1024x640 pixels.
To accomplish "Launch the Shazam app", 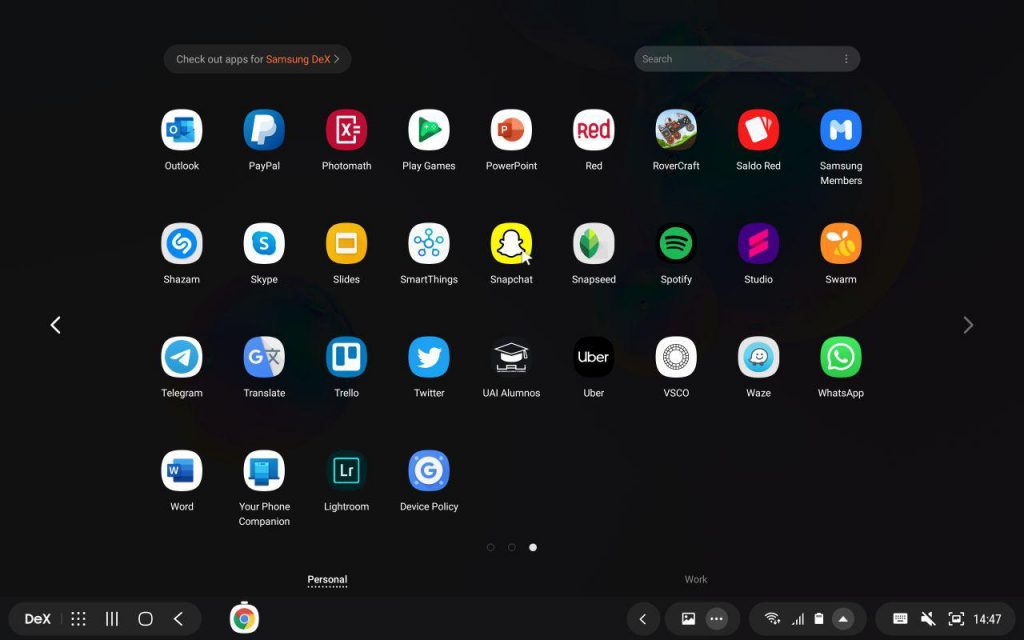I will pos(182,244).
